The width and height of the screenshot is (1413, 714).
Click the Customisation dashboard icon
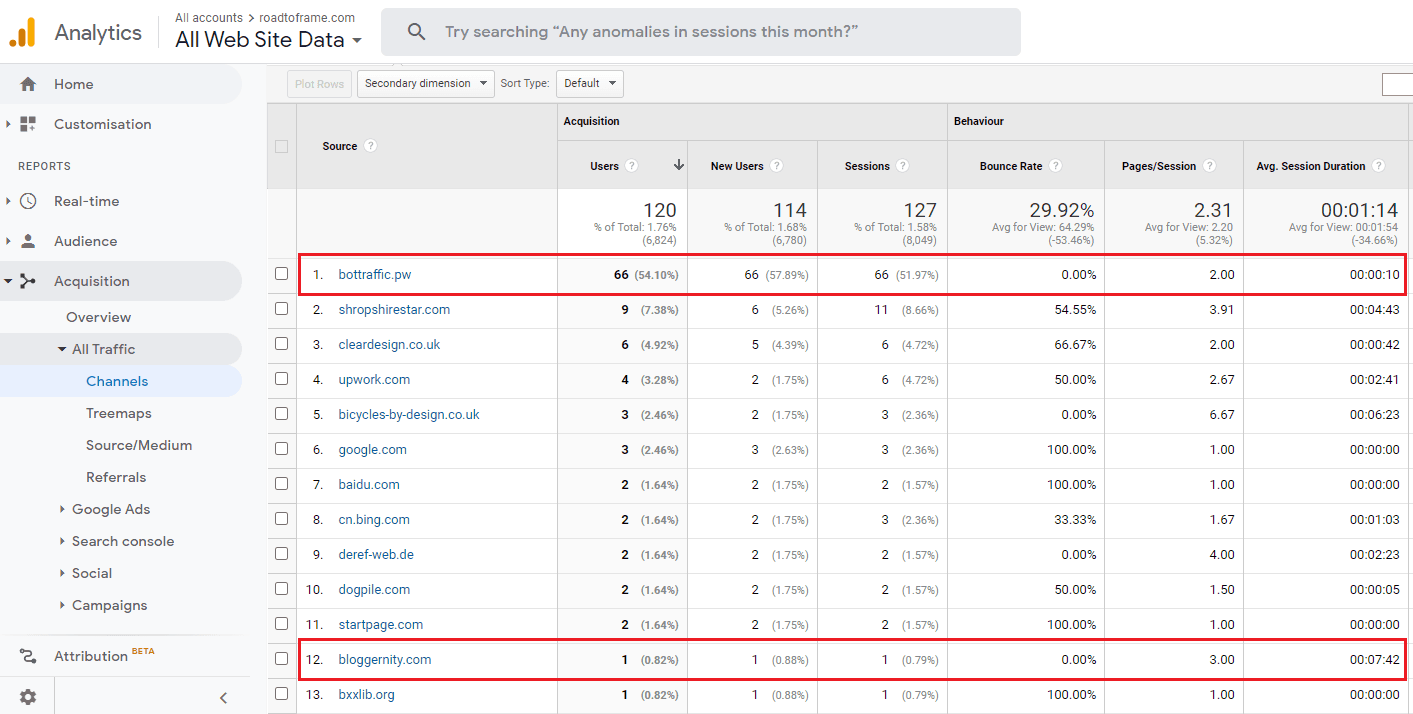28,124
